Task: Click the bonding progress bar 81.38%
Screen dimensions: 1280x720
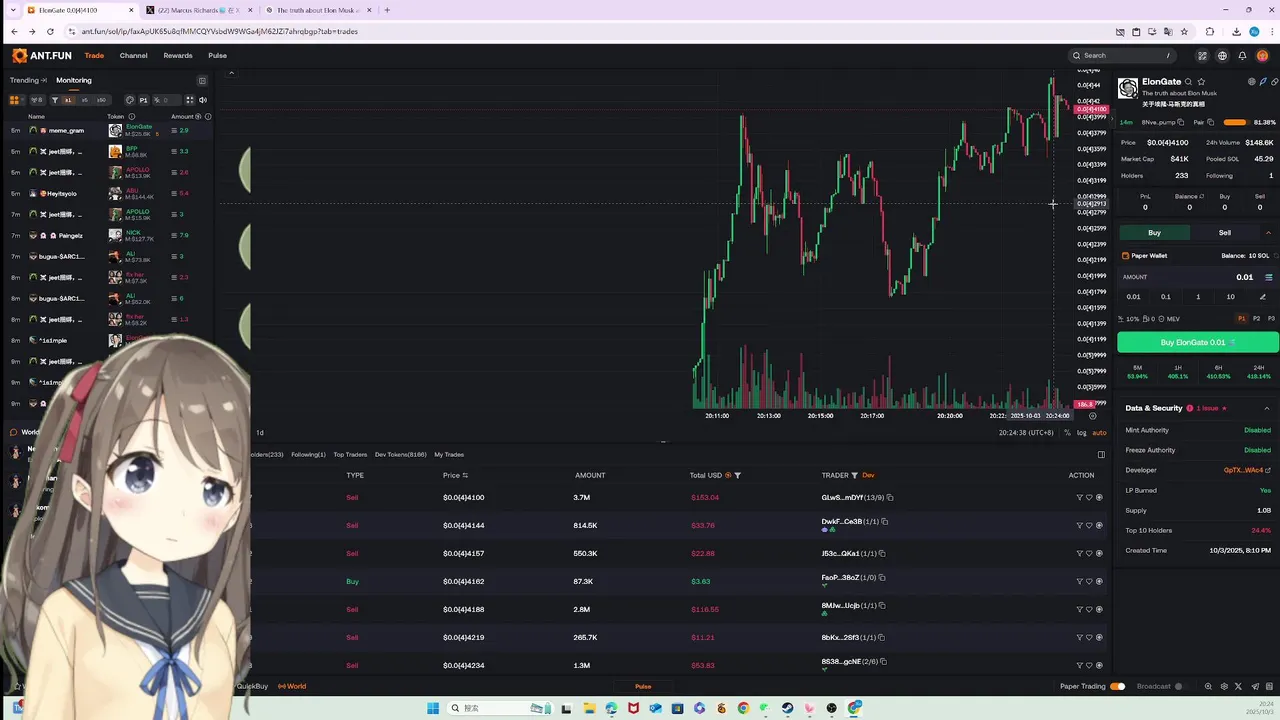Action: tap(1235, 122)
